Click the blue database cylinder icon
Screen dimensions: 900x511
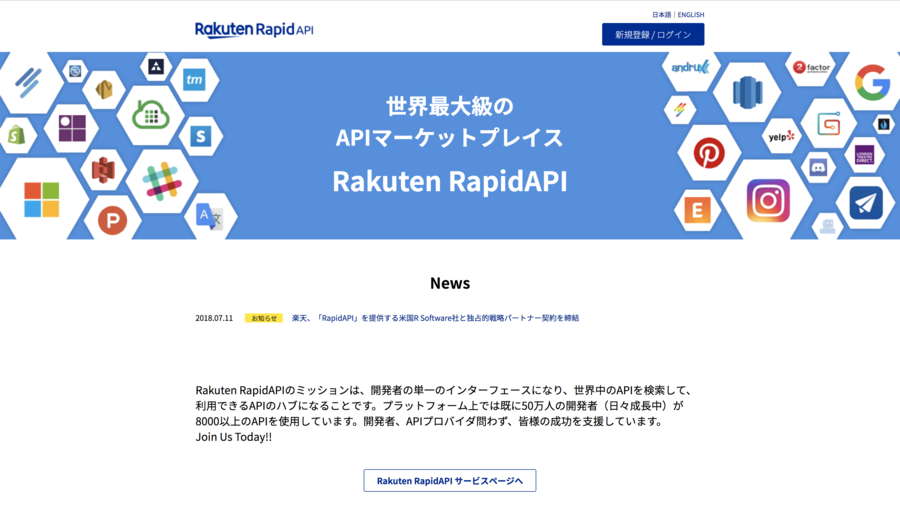747,92
